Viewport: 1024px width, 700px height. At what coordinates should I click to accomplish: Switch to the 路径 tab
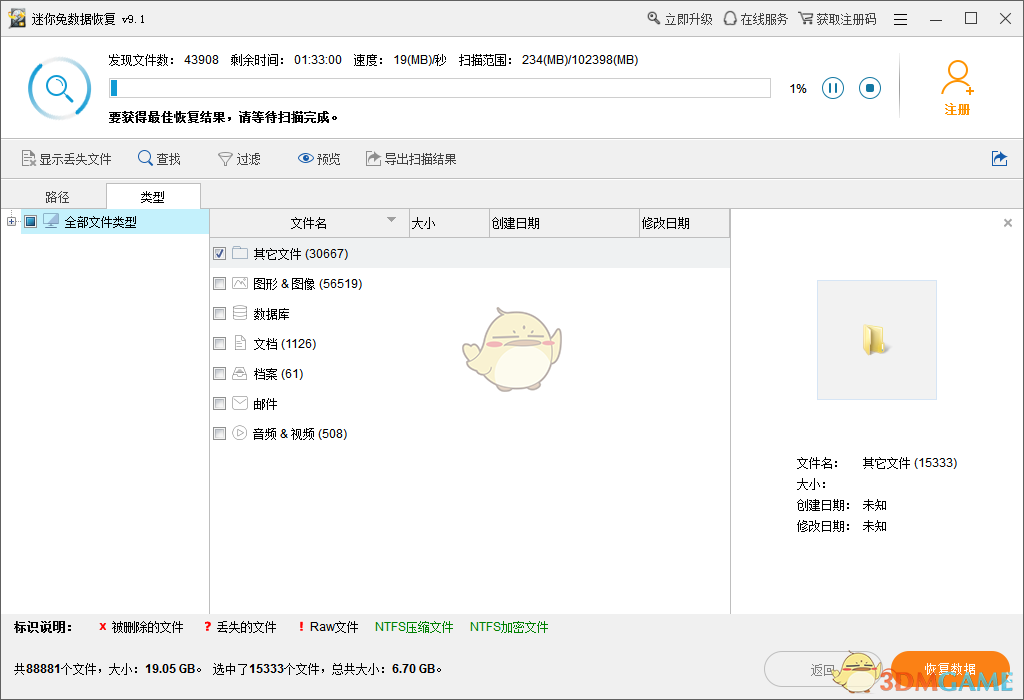coord(56,196)
